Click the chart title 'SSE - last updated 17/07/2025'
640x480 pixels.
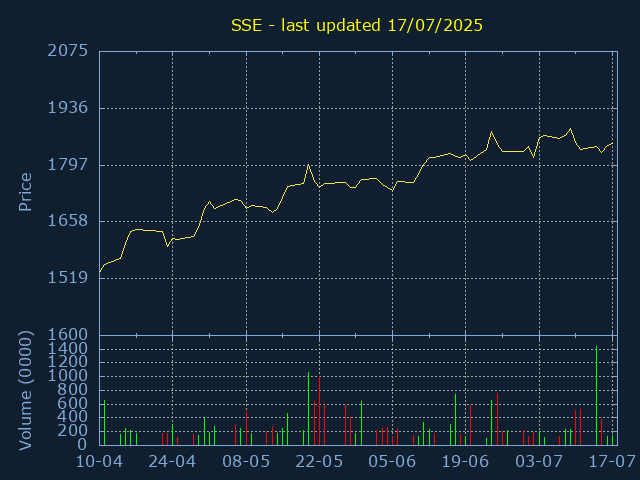357,25
